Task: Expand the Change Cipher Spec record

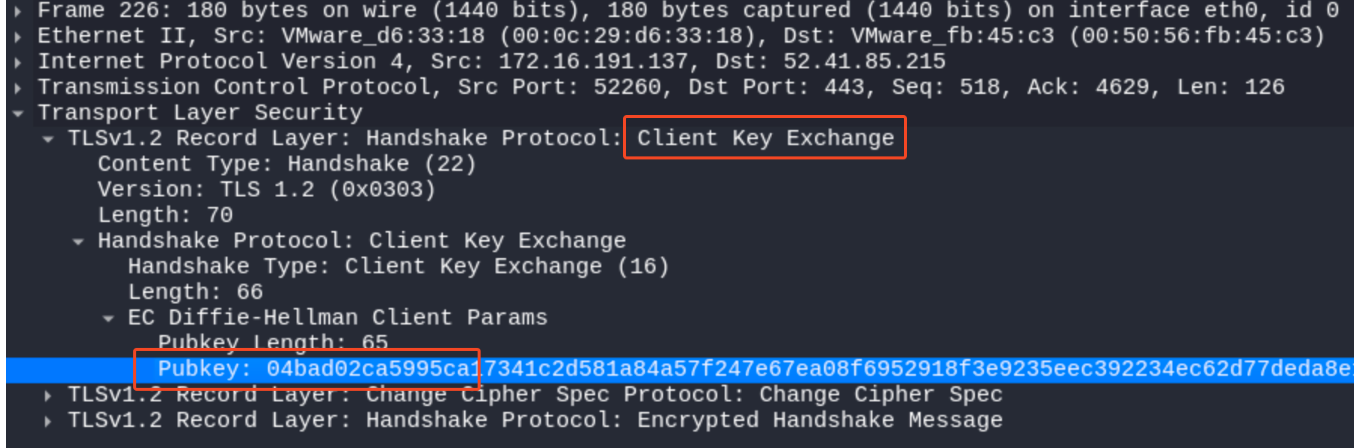Action: coord(49,395)
